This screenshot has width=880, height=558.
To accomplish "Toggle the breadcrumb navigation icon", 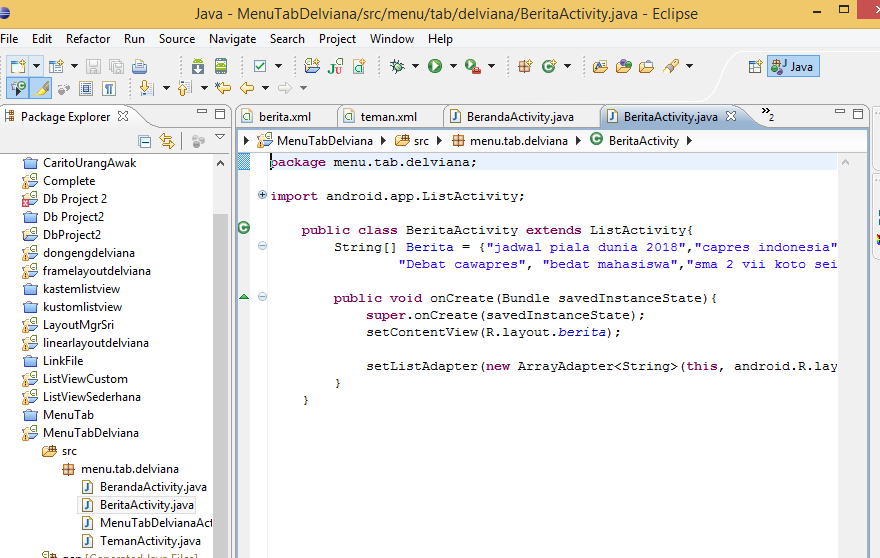I will click(x=18, y=88).
